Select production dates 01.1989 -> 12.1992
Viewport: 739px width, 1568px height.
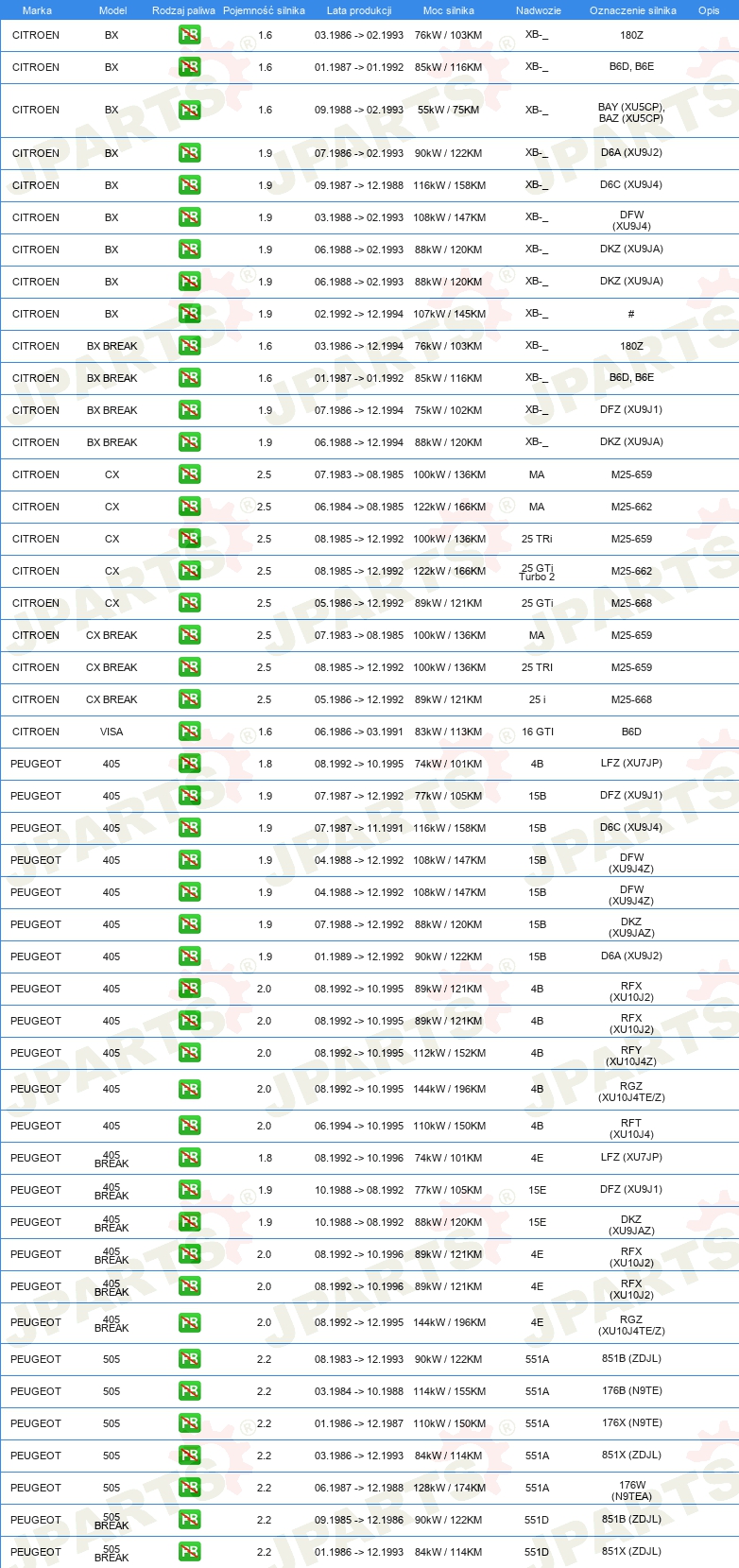coord(359,956)
